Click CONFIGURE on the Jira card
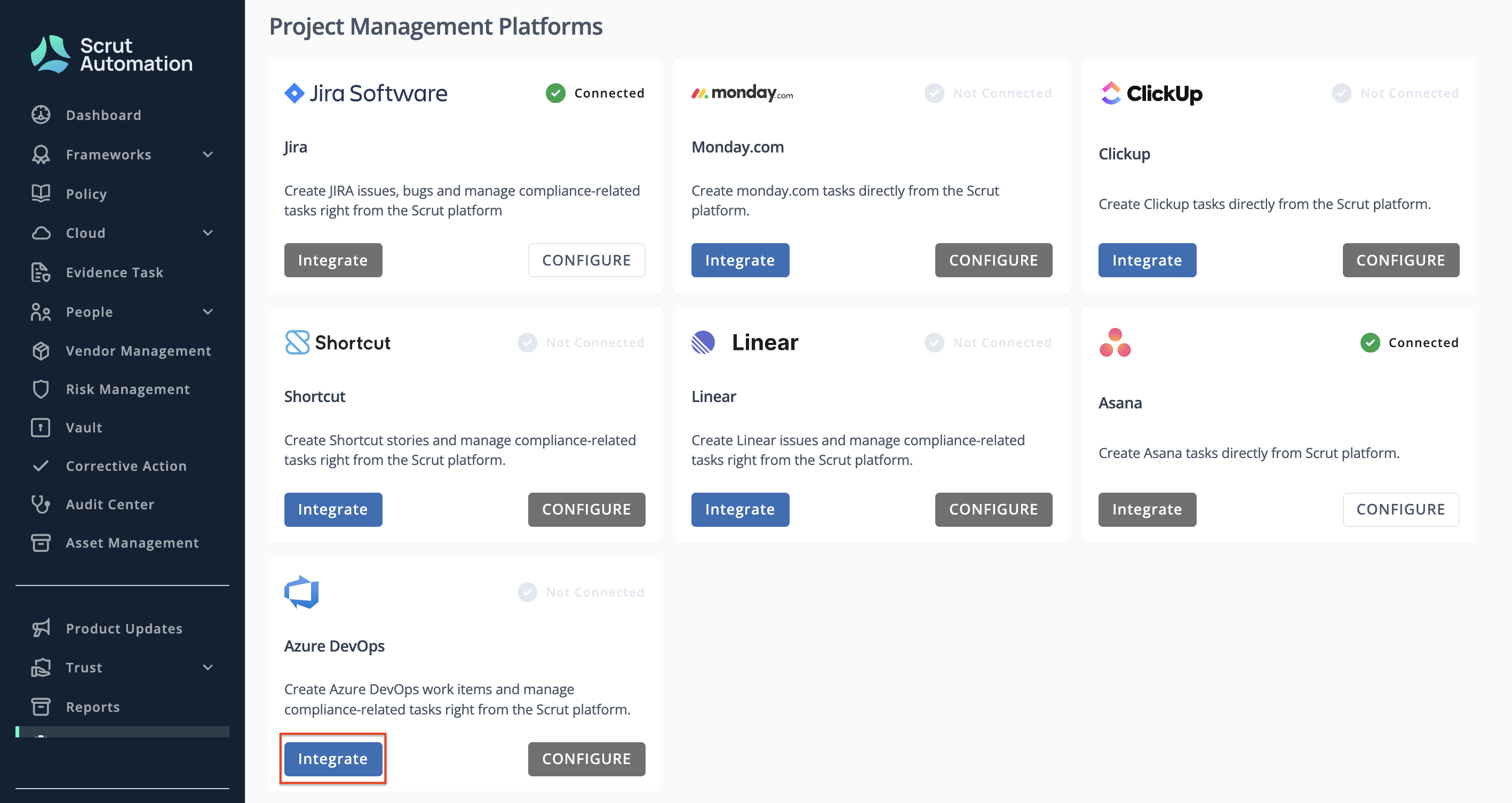Viewport: 1512px width, 803px height. 586,260
